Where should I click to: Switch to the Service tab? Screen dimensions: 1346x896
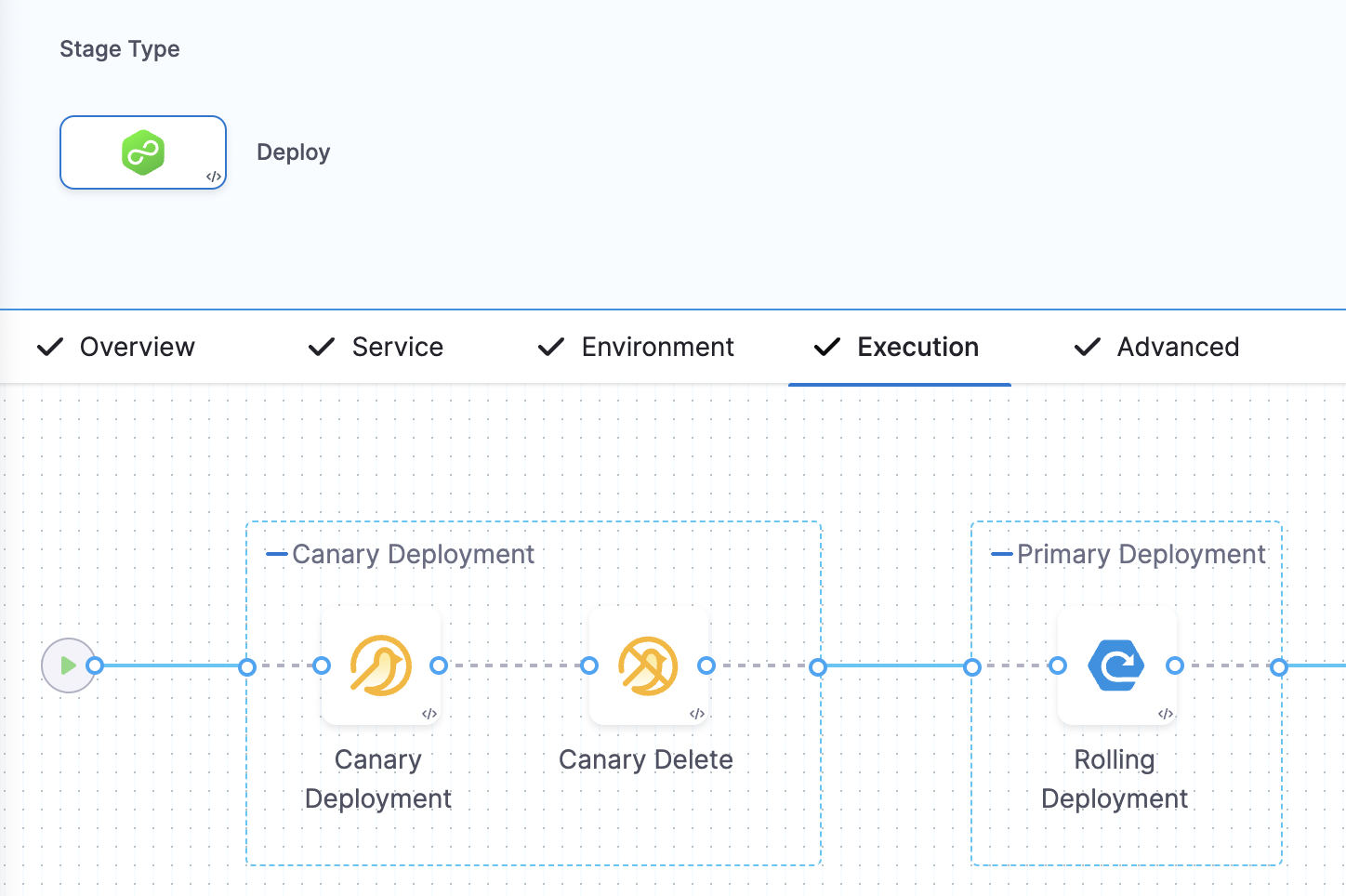398,347
